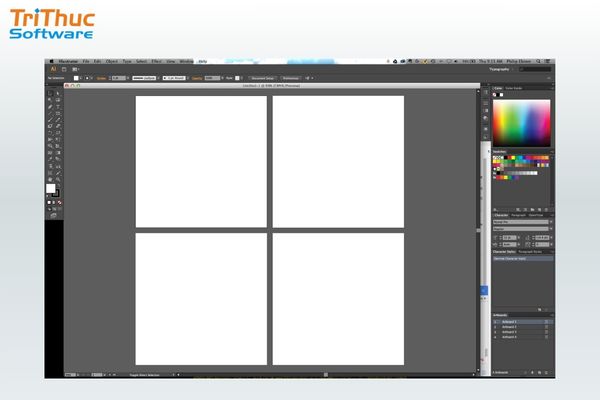
Task: Open the Typography workspace switcher dropdown
Action: click(502, 69)
